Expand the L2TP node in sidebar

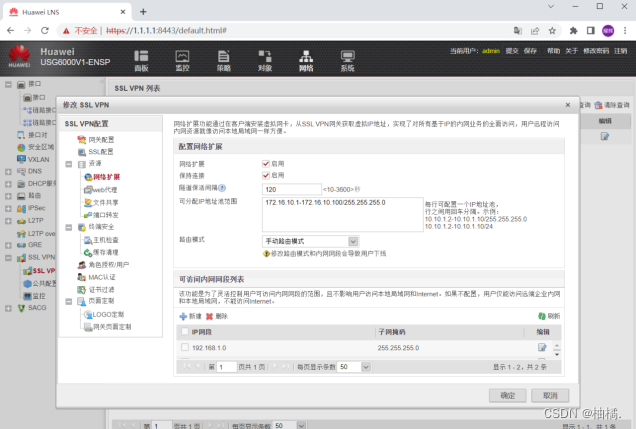click(8, 221)
